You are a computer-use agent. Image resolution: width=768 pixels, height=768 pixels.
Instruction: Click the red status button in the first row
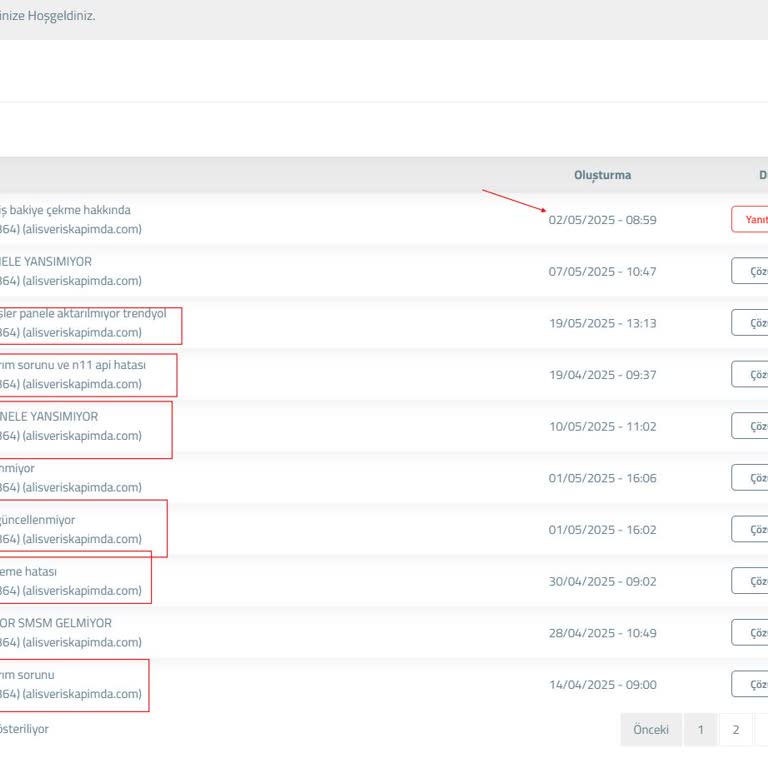(751, 220)
